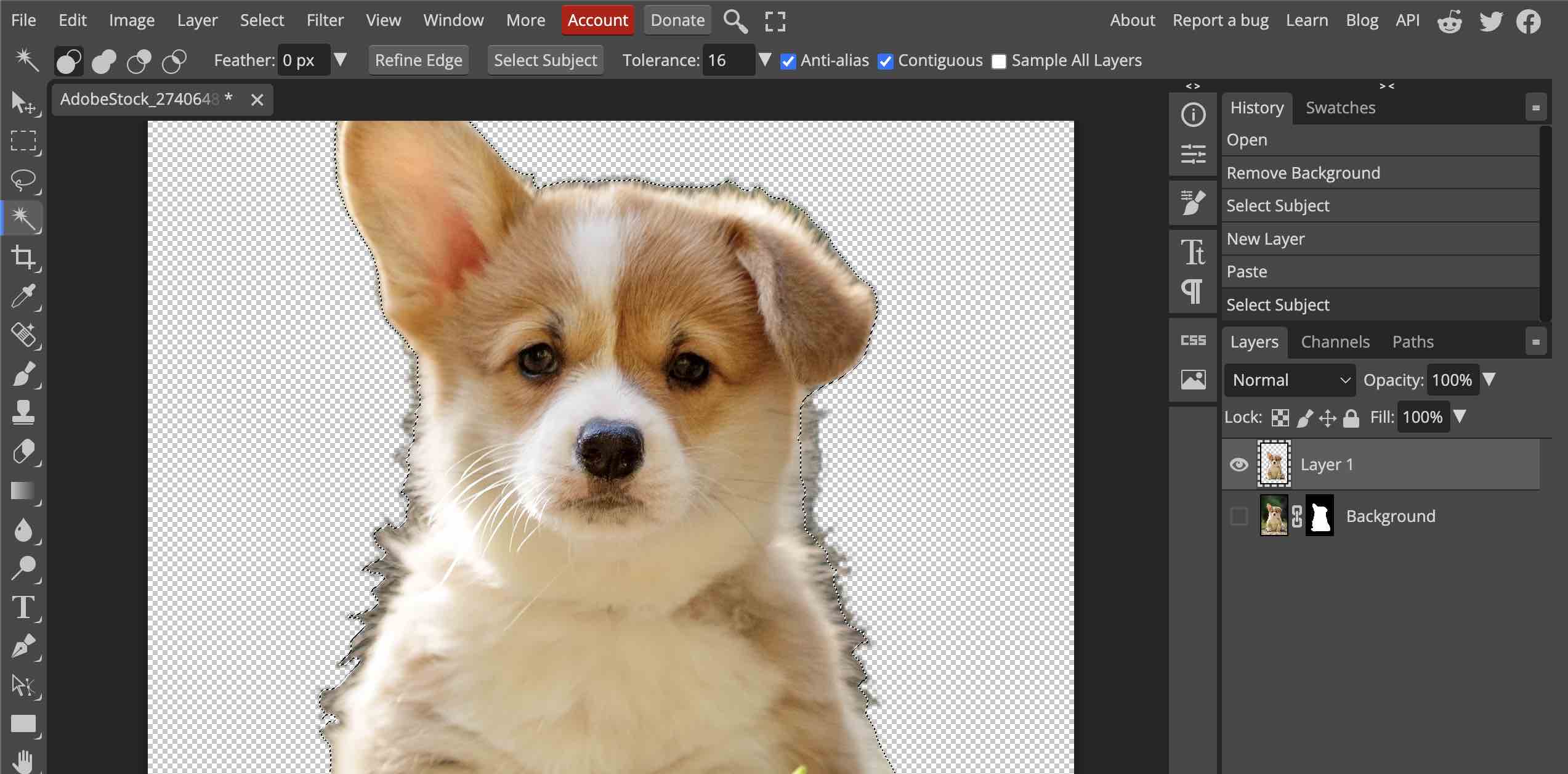Select the Crop tool
This screenshot has height=774, width=1568.
(23, 257)
